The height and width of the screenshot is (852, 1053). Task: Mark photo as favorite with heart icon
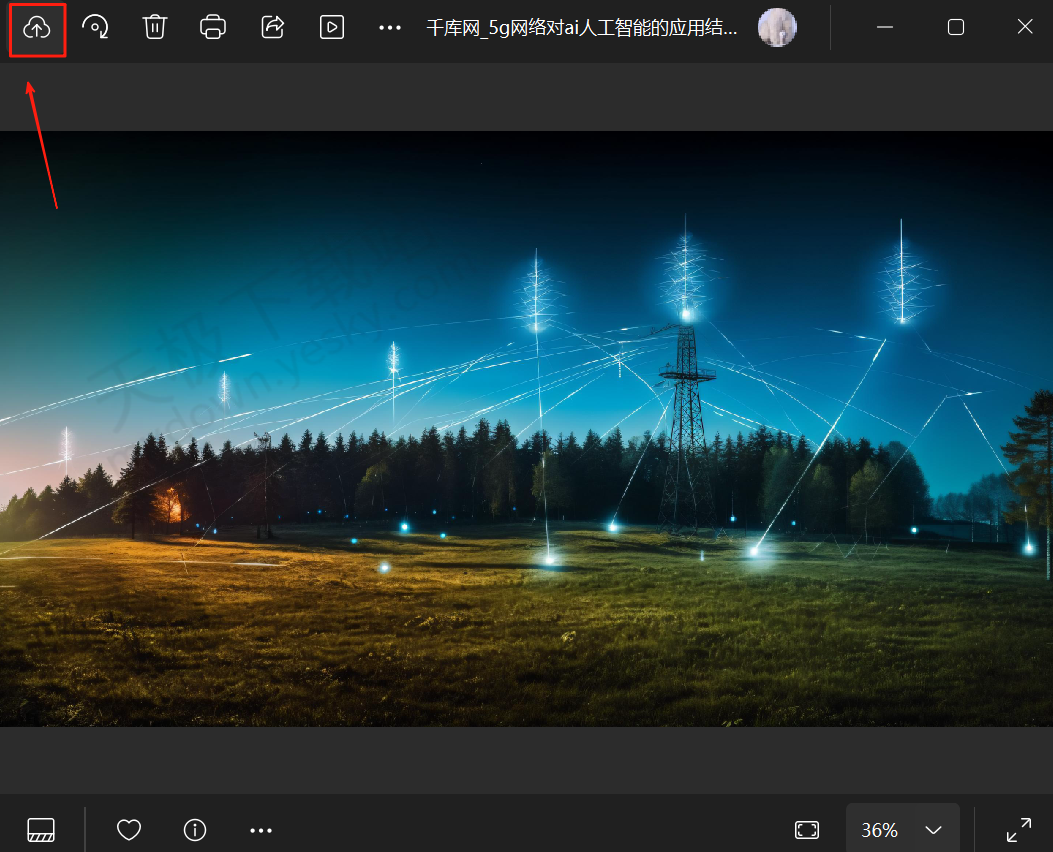129,830
